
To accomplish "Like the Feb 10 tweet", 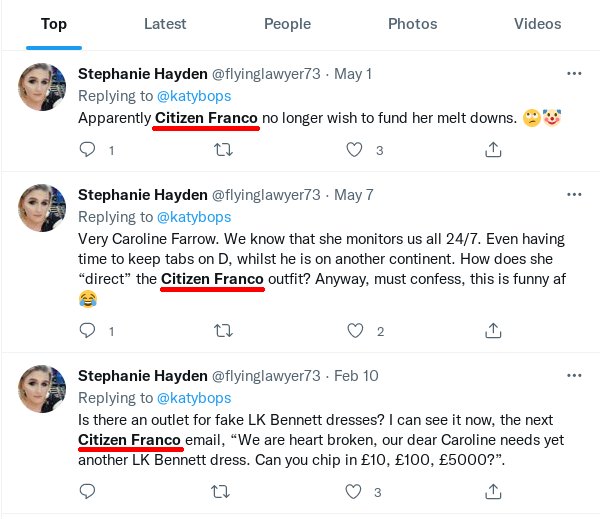I will [x=353, y=492].
